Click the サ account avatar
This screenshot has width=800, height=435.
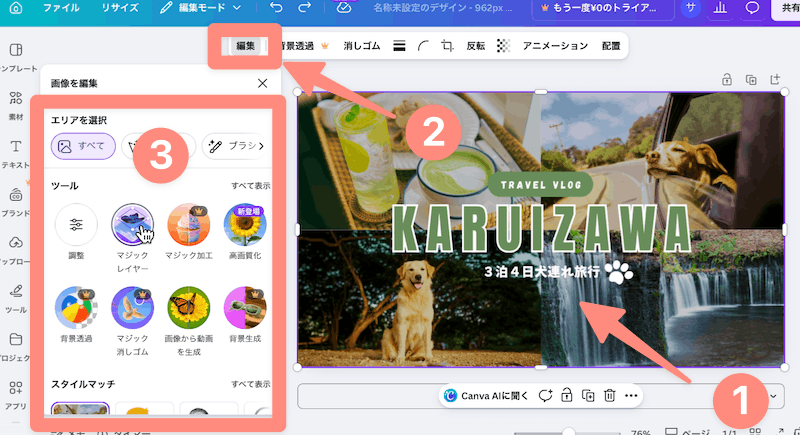point(690,8)
